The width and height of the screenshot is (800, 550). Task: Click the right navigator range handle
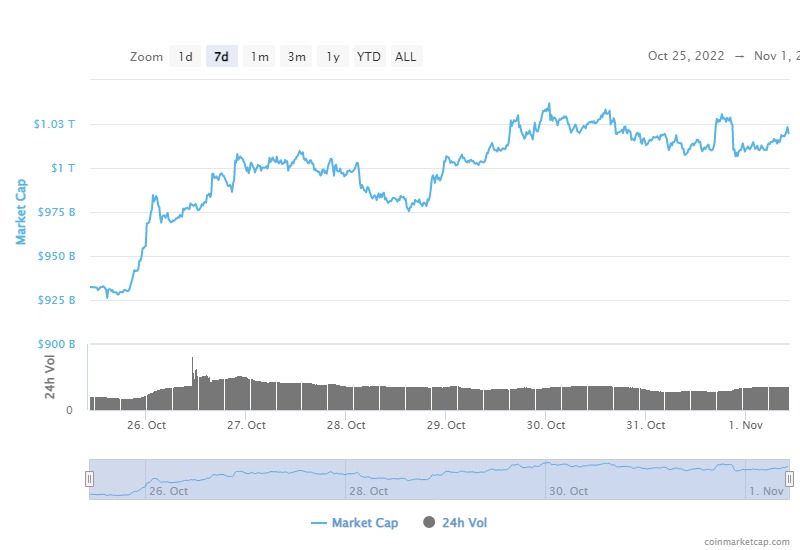pos(789,479)
